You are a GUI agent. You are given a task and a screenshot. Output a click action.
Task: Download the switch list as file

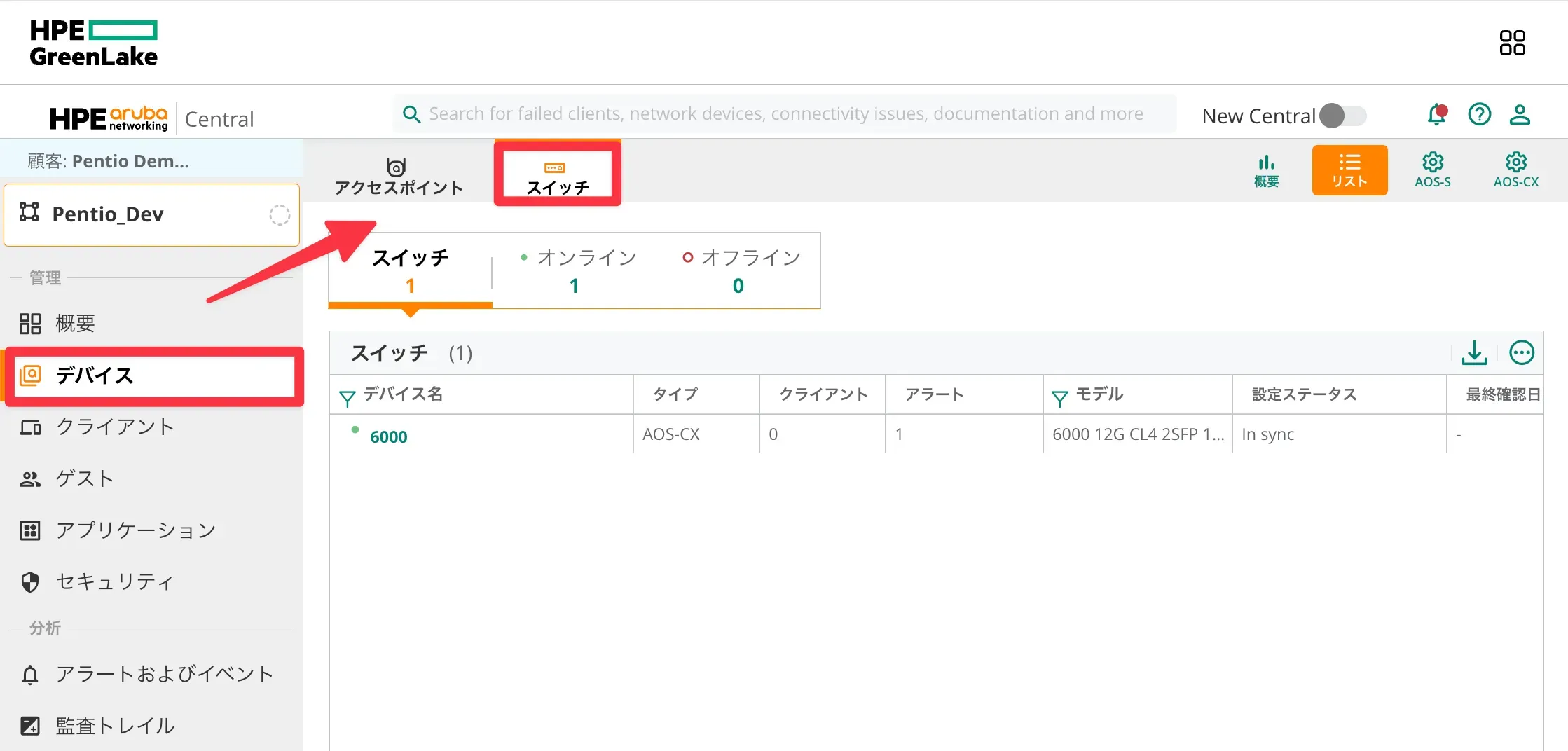click(x=1474, y=352)
